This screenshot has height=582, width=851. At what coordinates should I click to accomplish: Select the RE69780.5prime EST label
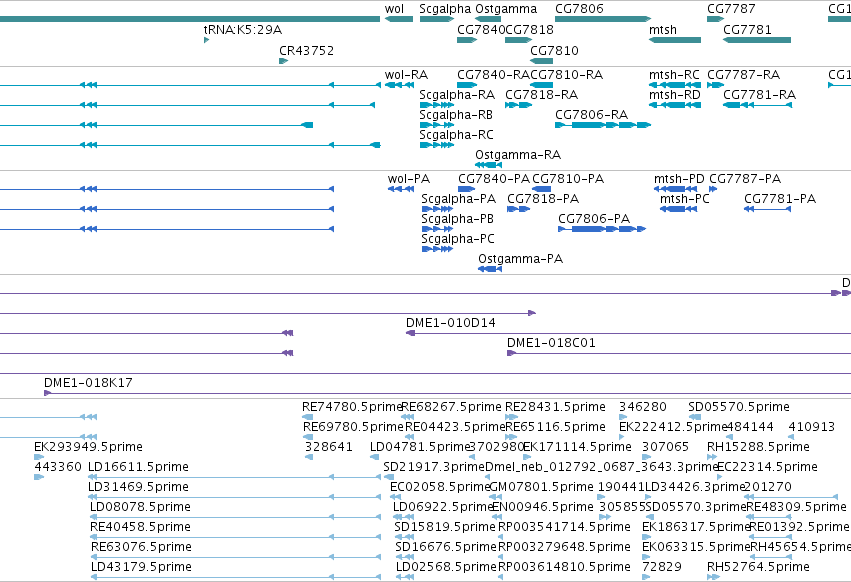coord(353,427)
